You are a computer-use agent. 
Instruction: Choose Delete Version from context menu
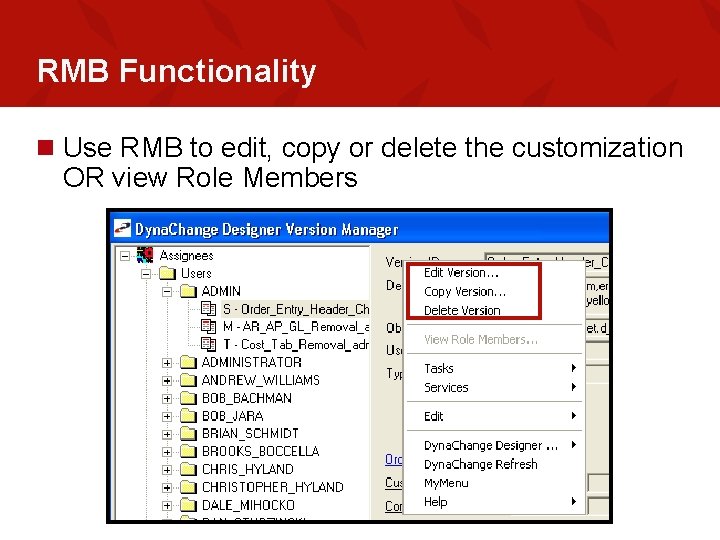[462, 310]
